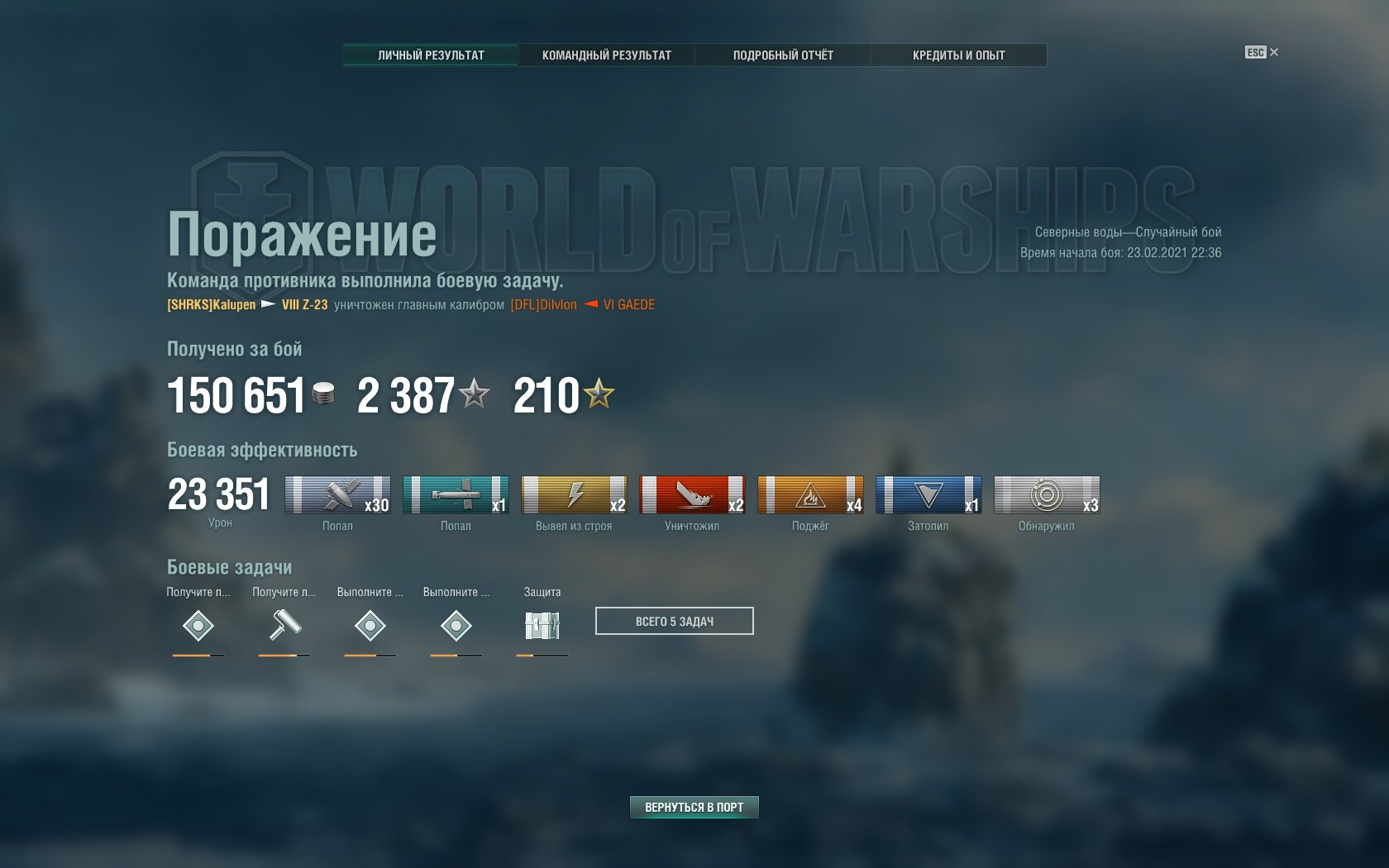
Task: Click the credits coin icon beside 150 651
Action: click(x=323, y=394)
